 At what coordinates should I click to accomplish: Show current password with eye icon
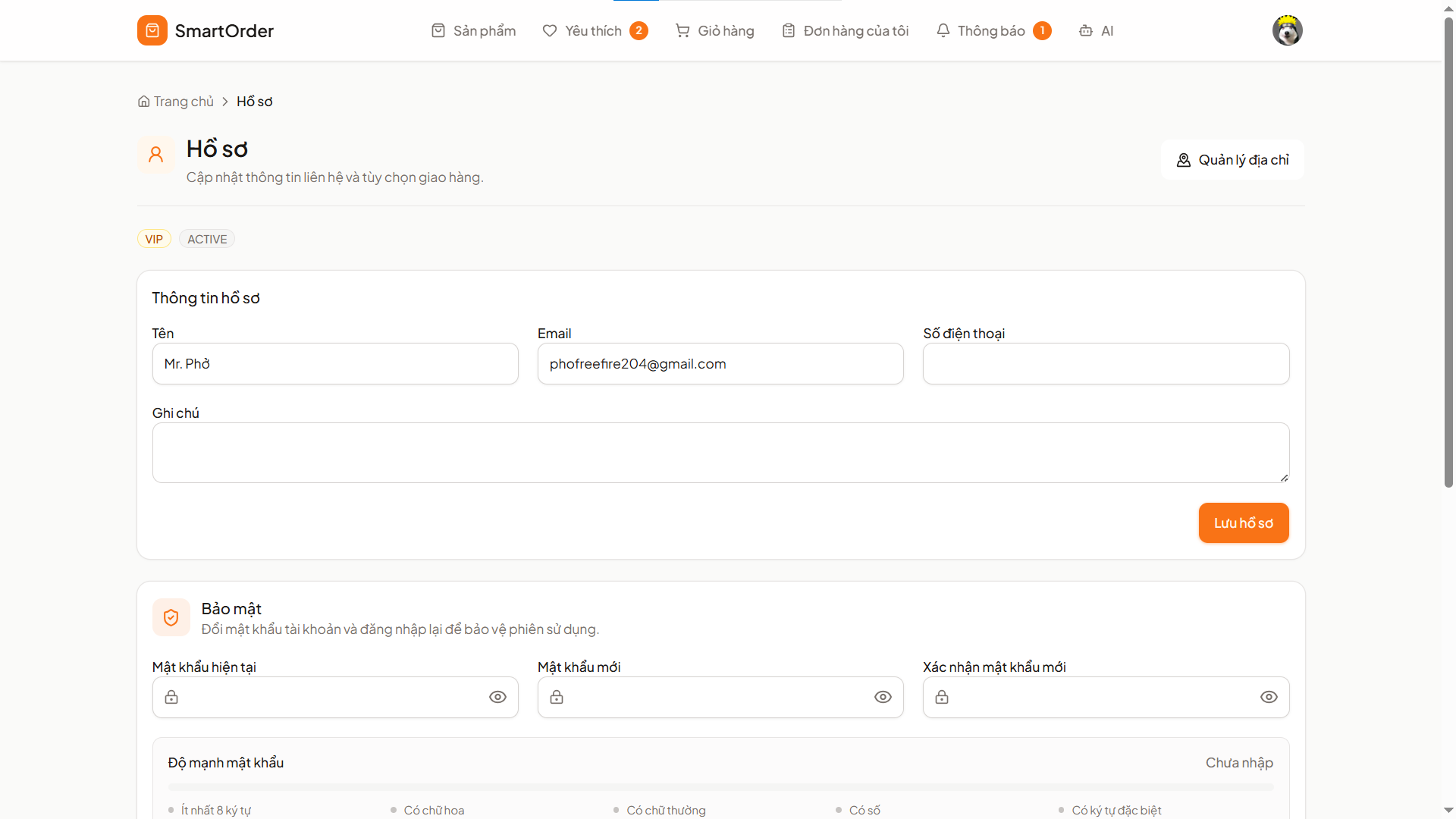click(497, 698)
